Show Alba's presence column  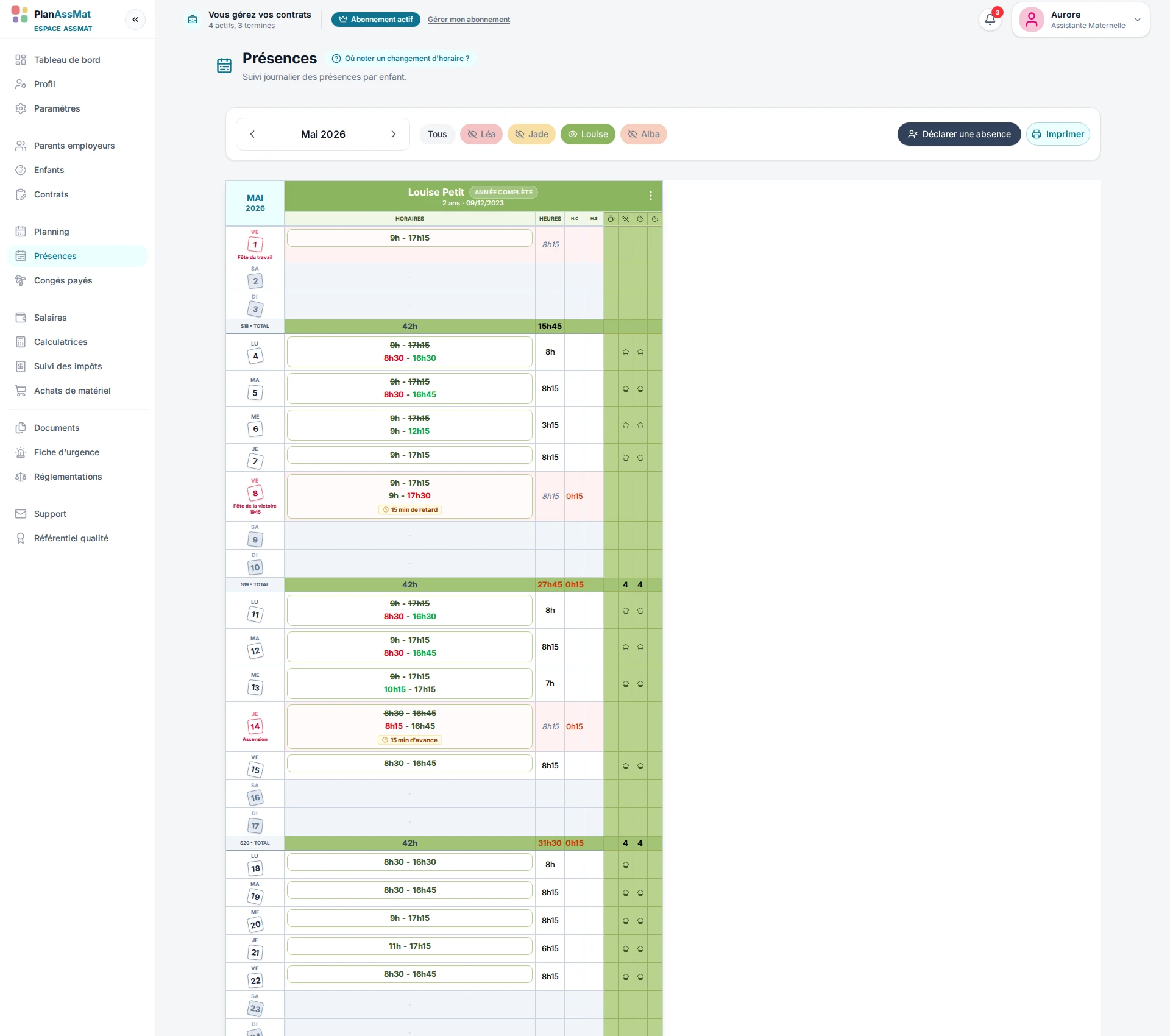click(643, 134)
